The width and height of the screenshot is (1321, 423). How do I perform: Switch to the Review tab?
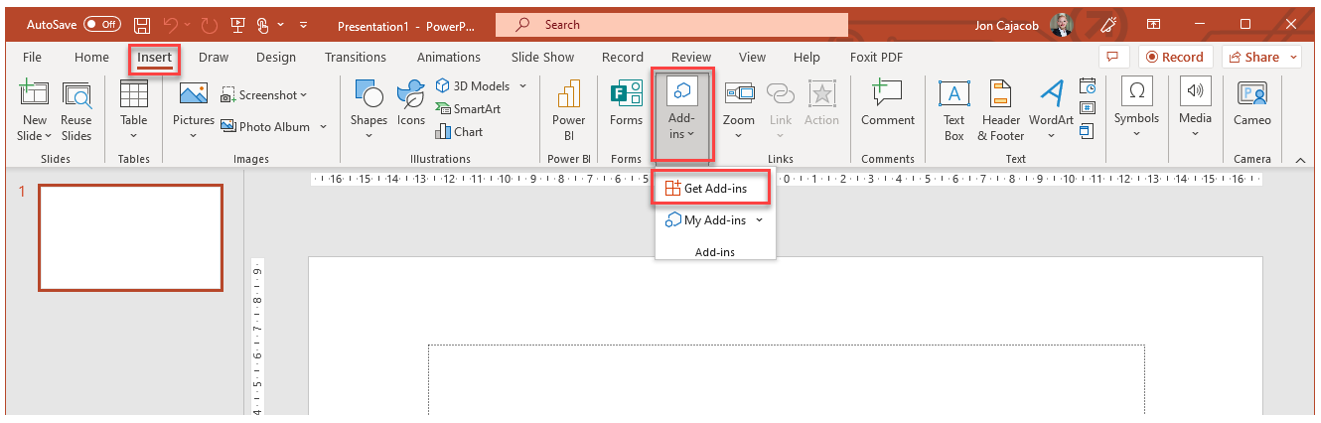(x=691, y=57)
